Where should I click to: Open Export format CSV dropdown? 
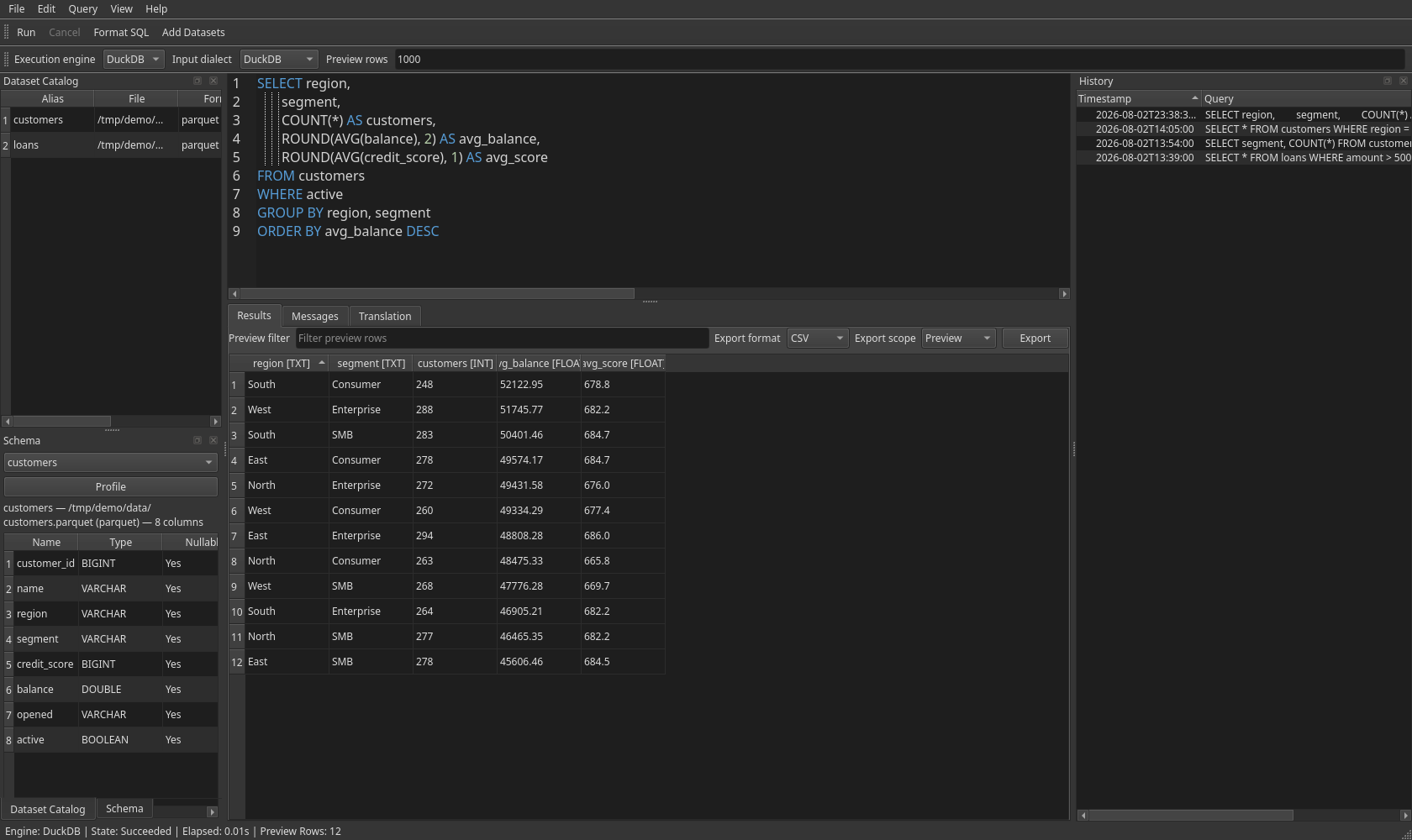818,338
